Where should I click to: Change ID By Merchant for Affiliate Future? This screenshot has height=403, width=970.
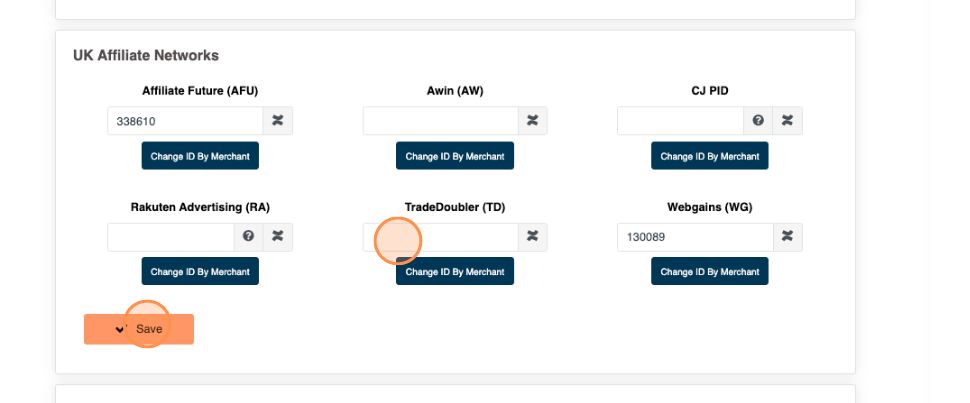(x=200, y=156)
